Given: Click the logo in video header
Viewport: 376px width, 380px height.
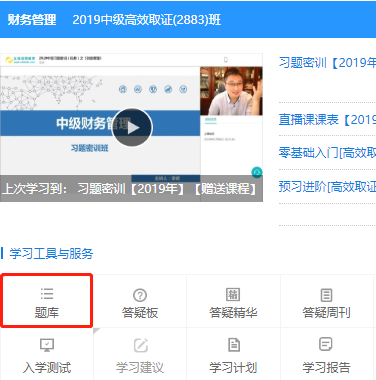Looking at the screenshot, I should (20, 60).
